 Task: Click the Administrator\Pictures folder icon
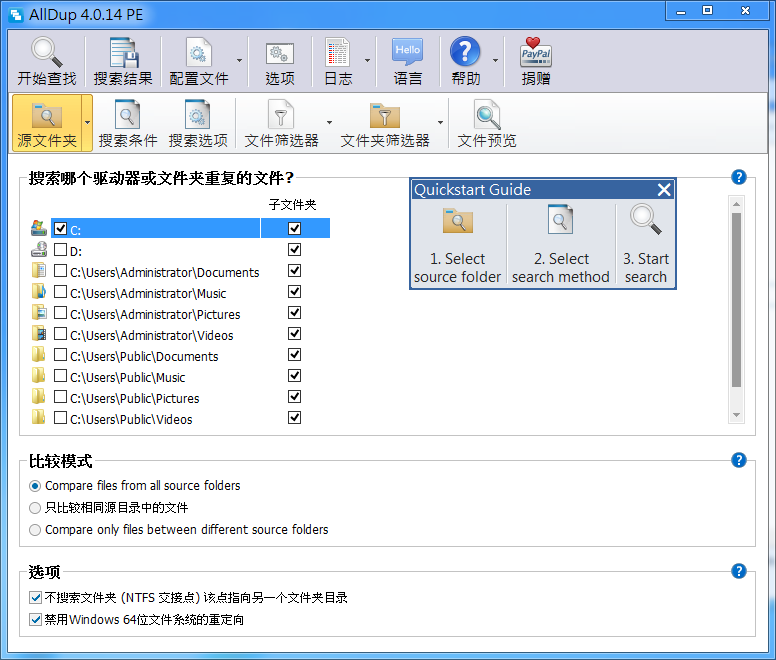click(39, 313)
